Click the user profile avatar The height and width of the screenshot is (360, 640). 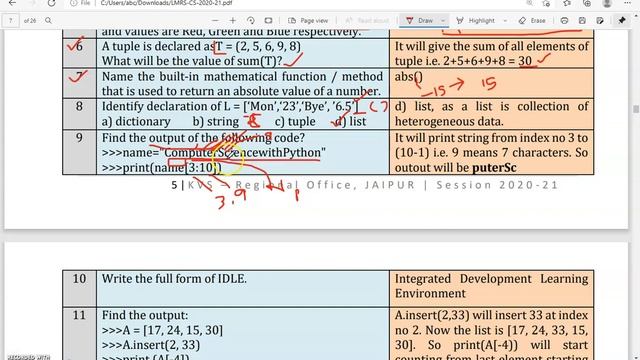point(607,3)
